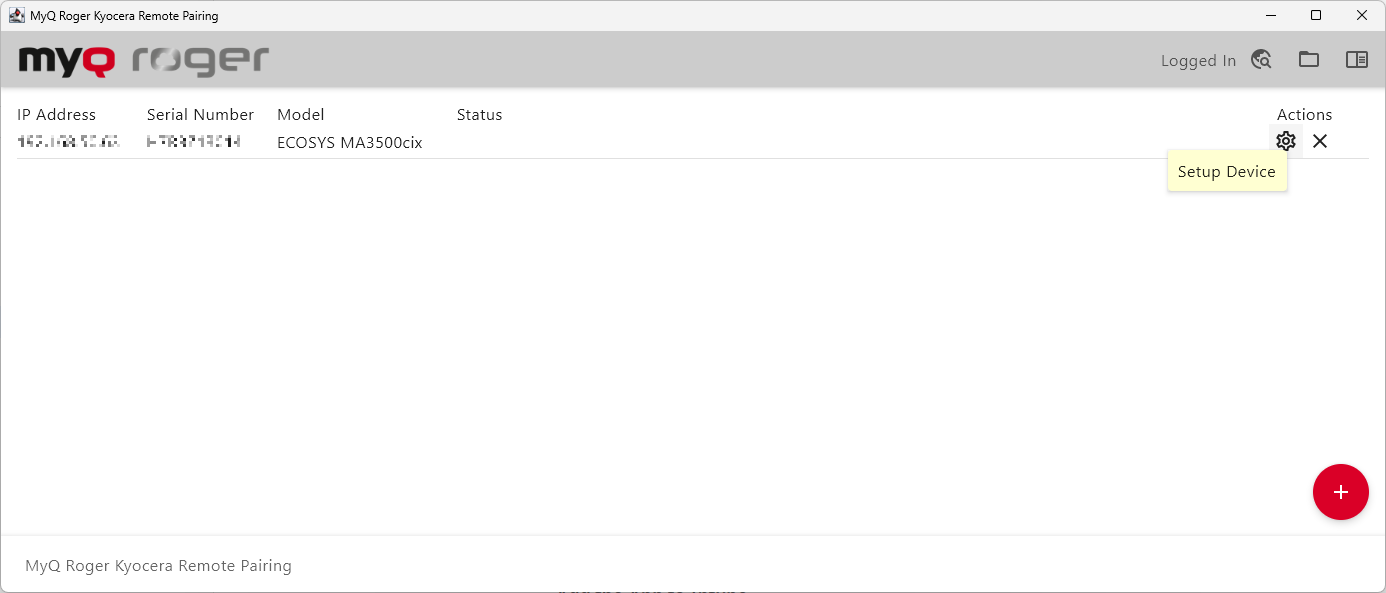Click the Logged In status text
This screenshot has width=1386, height=593.
point(1198,61)
